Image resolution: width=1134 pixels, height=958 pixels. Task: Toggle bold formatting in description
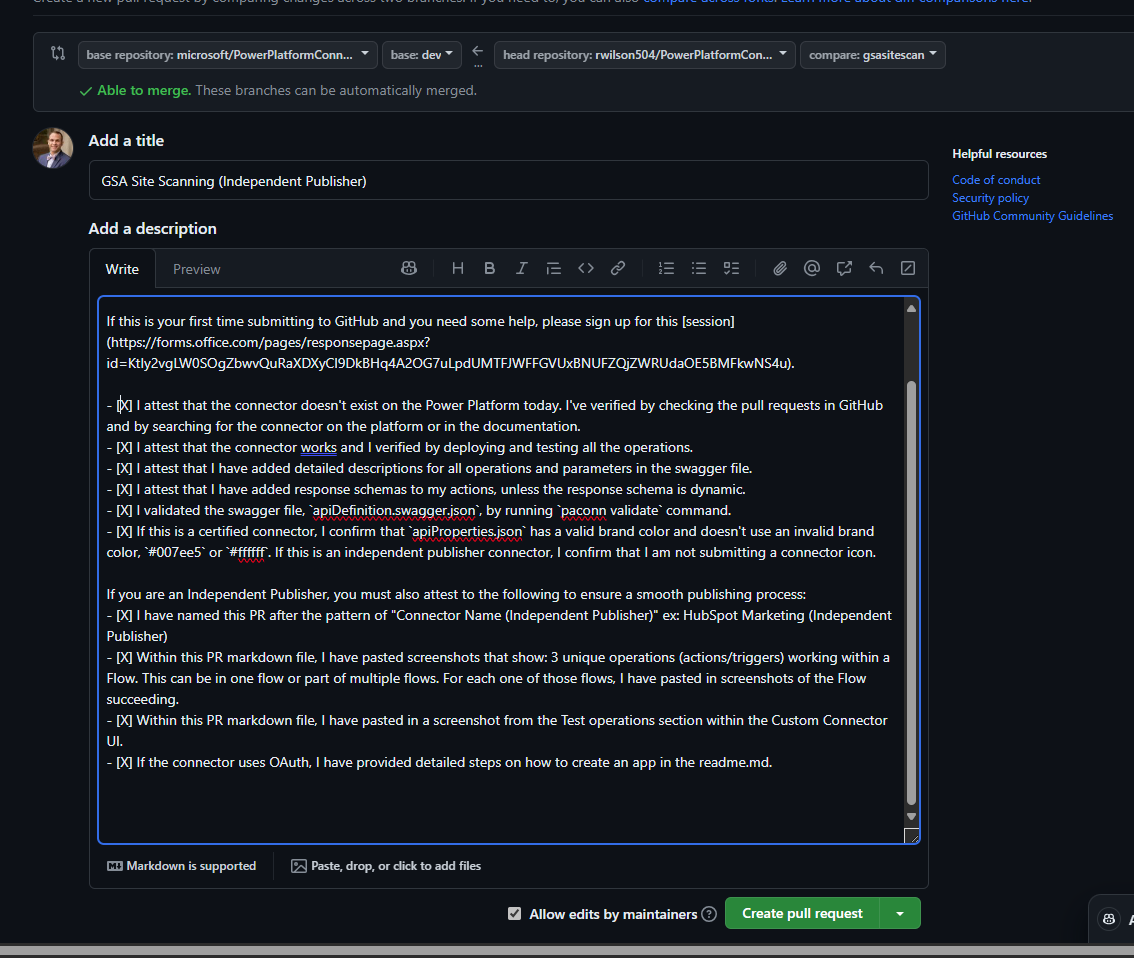click(490, 268)
